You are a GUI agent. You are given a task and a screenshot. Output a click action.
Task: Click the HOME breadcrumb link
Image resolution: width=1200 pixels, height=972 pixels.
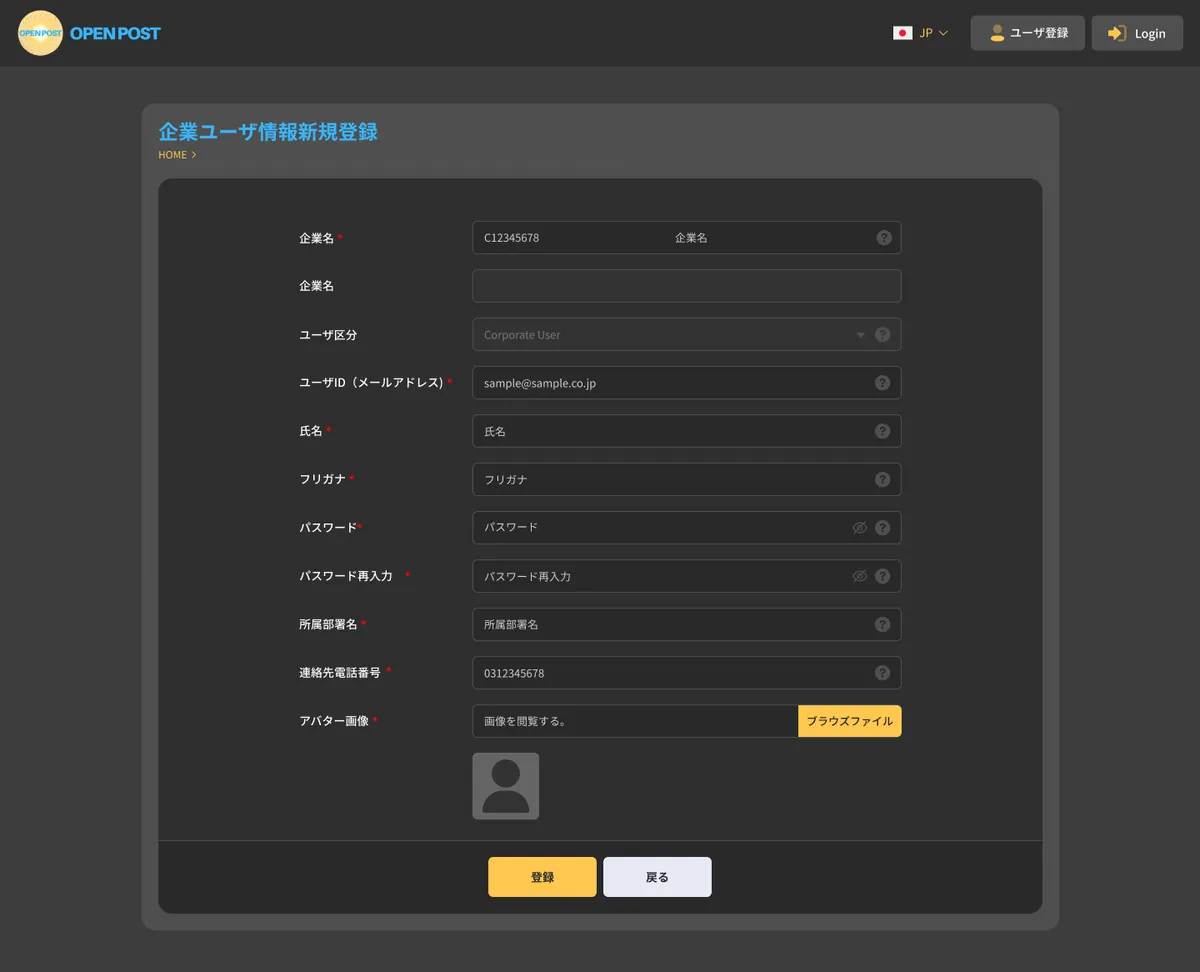[x=173, y=155]
